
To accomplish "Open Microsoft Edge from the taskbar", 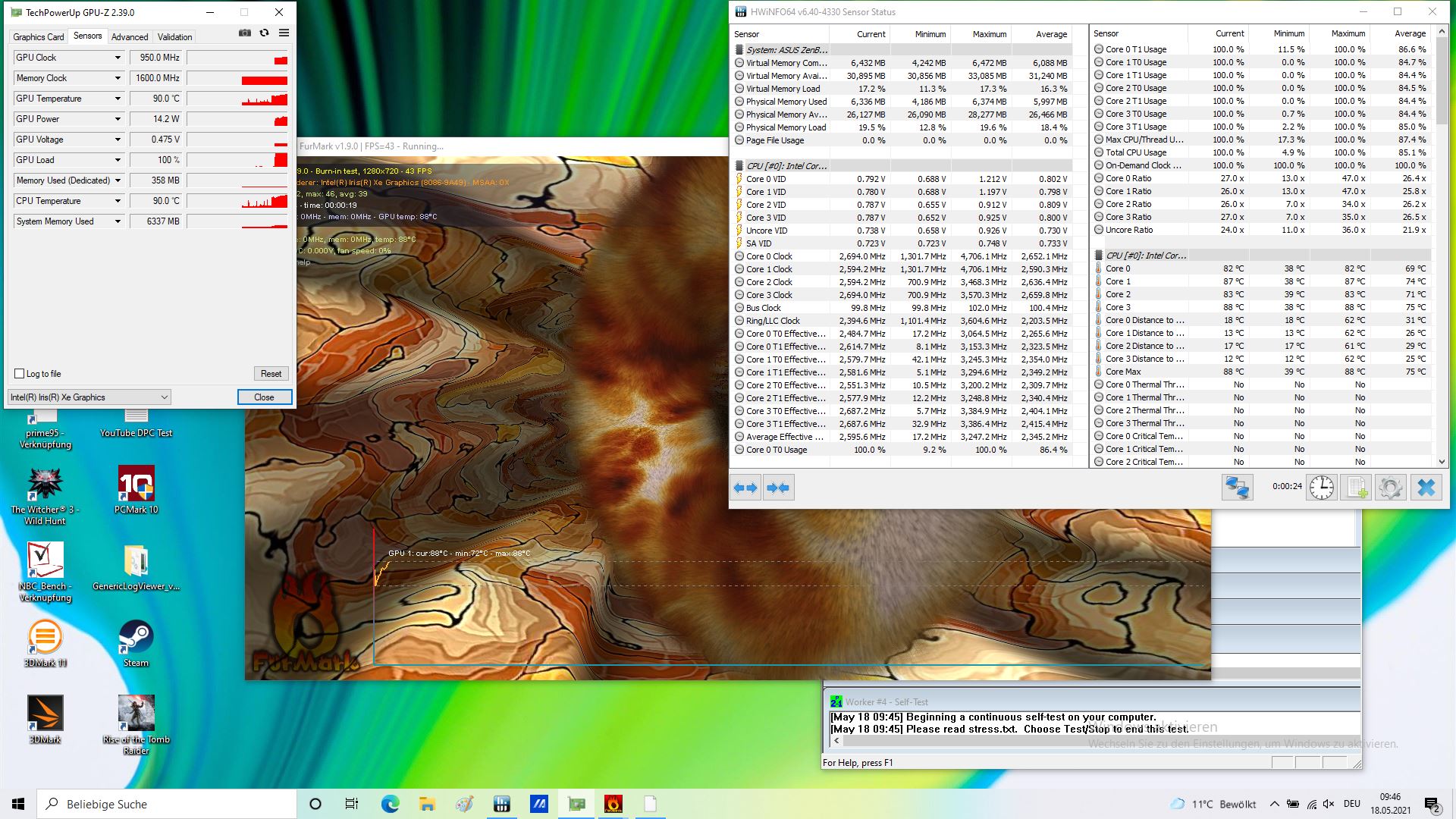I will [390, 804].
